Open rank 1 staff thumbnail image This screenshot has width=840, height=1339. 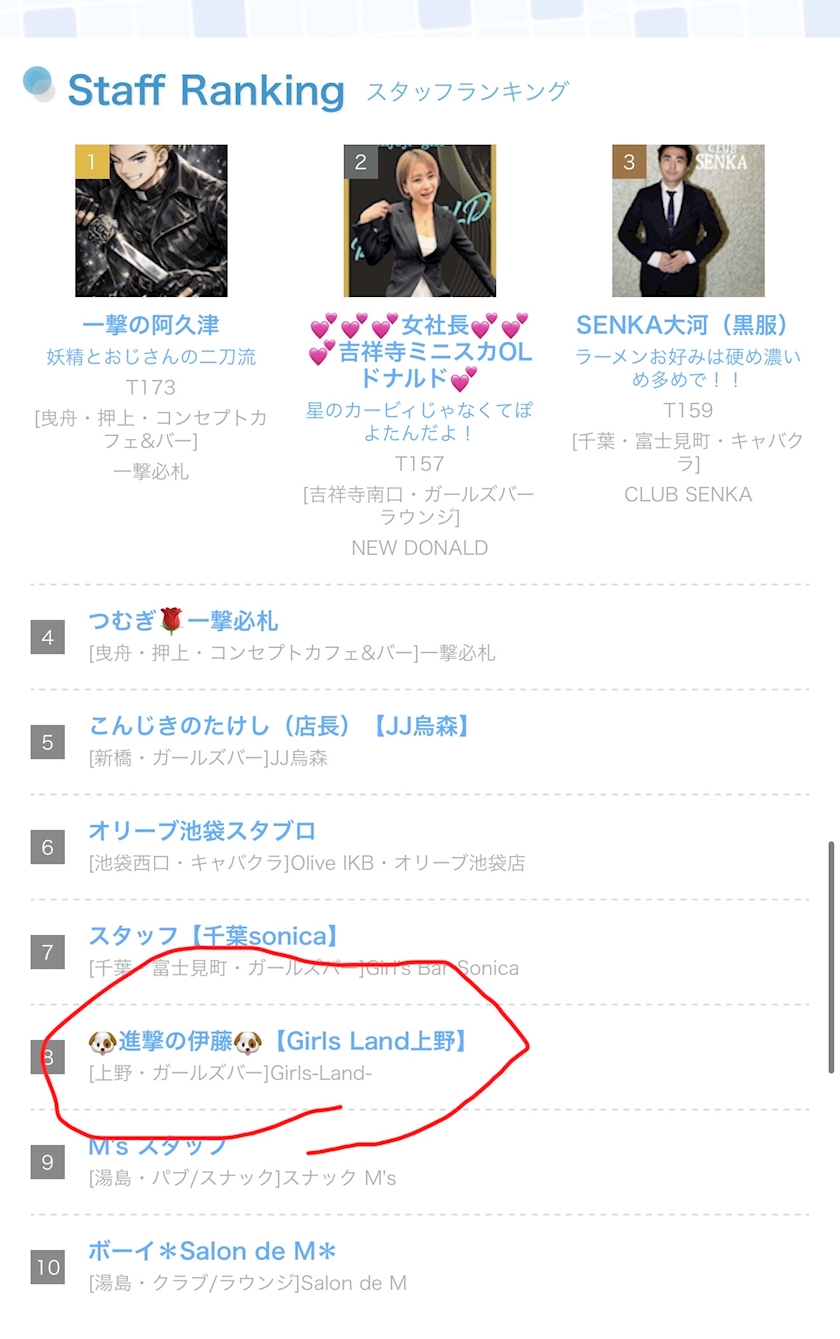(151, 221)
